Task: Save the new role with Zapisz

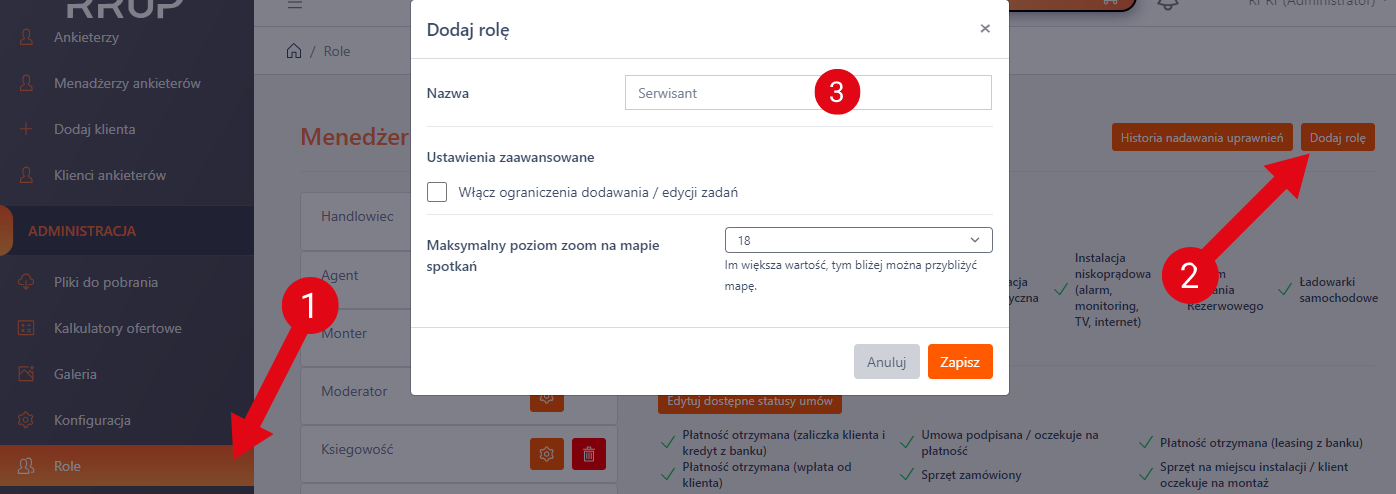Action: pos(960,361)
